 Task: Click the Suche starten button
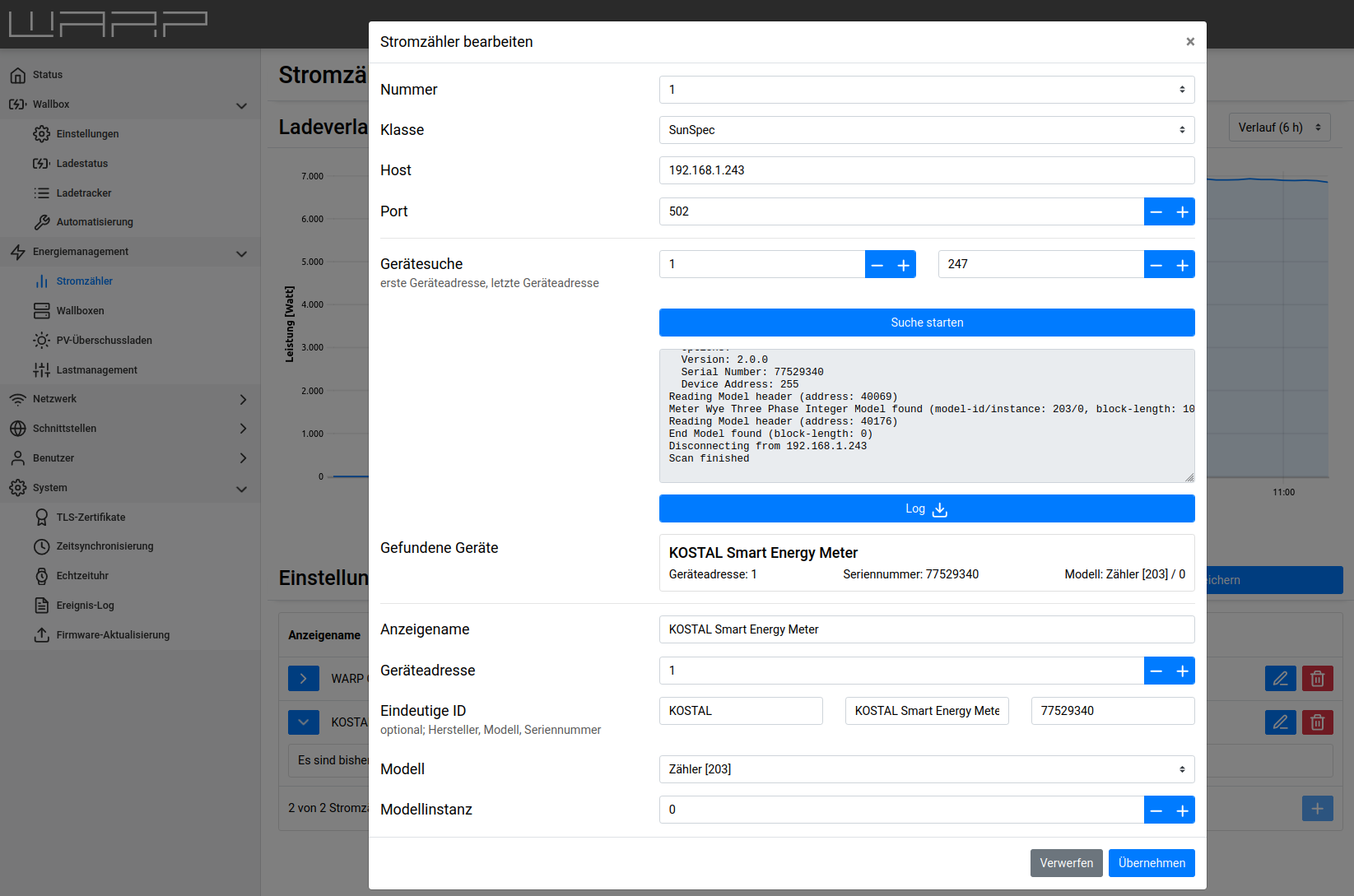pos(926,323)
